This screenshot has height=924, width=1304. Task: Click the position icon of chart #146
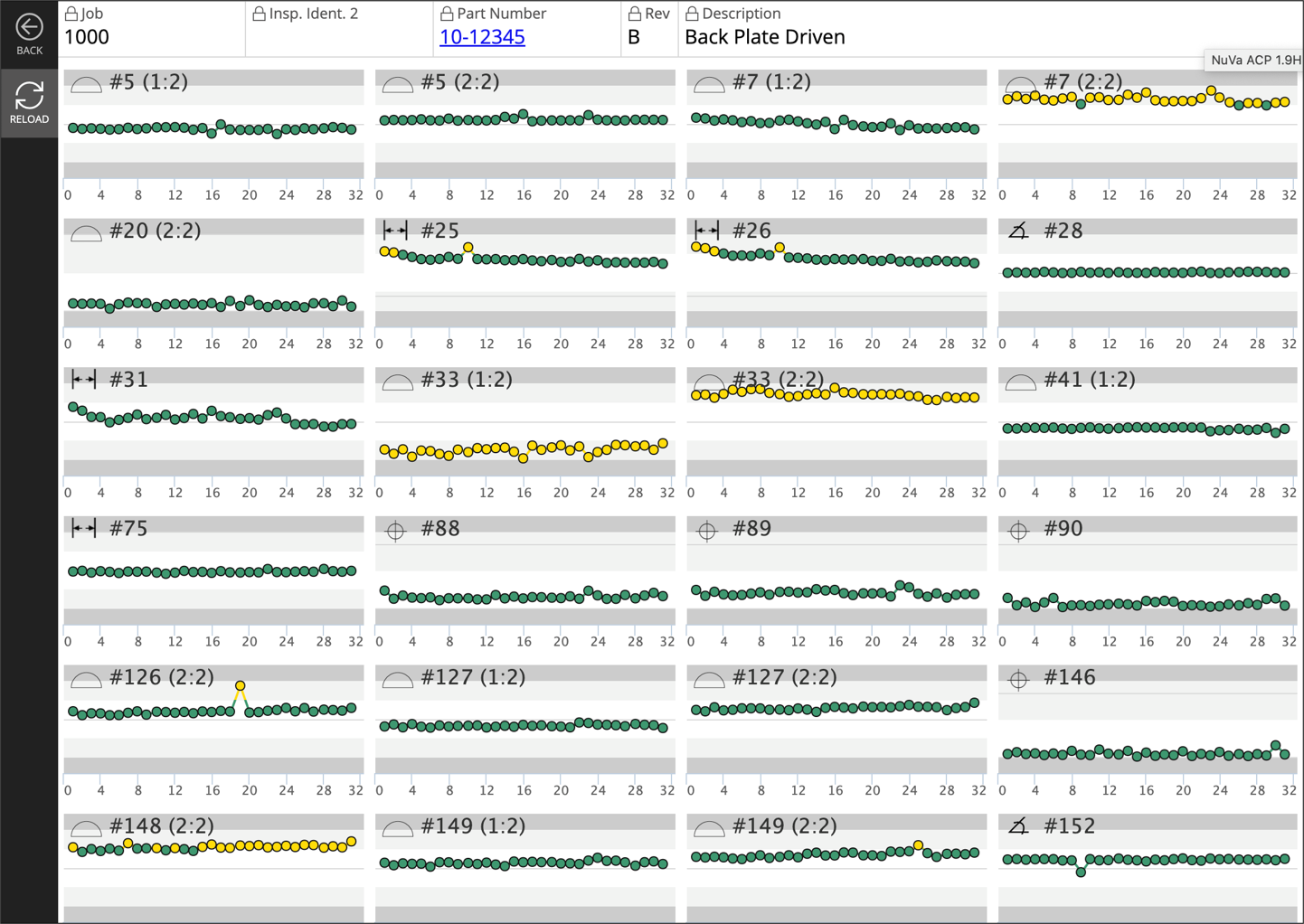pos(1018,680)
